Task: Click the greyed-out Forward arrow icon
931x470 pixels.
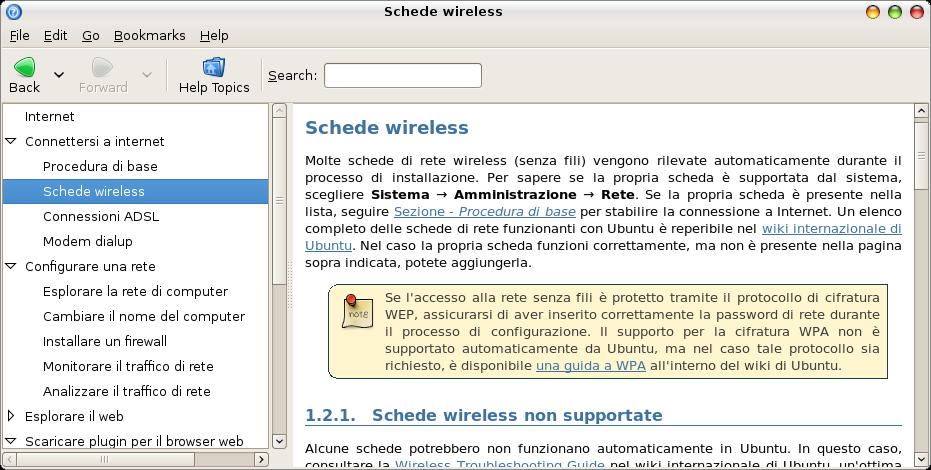Action: click(x=103, y=67)
